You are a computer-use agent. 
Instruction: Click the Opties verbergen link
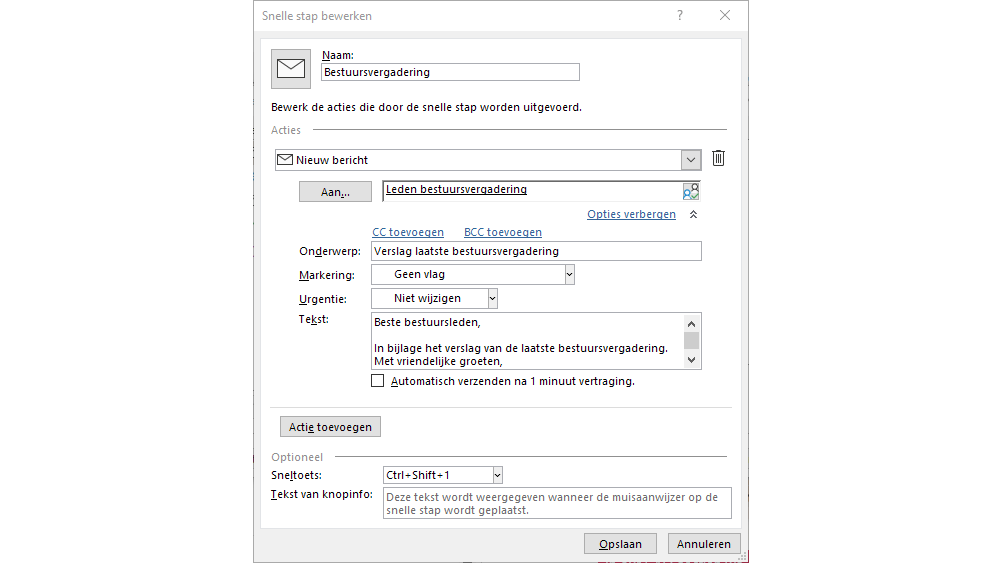point(631,215)
